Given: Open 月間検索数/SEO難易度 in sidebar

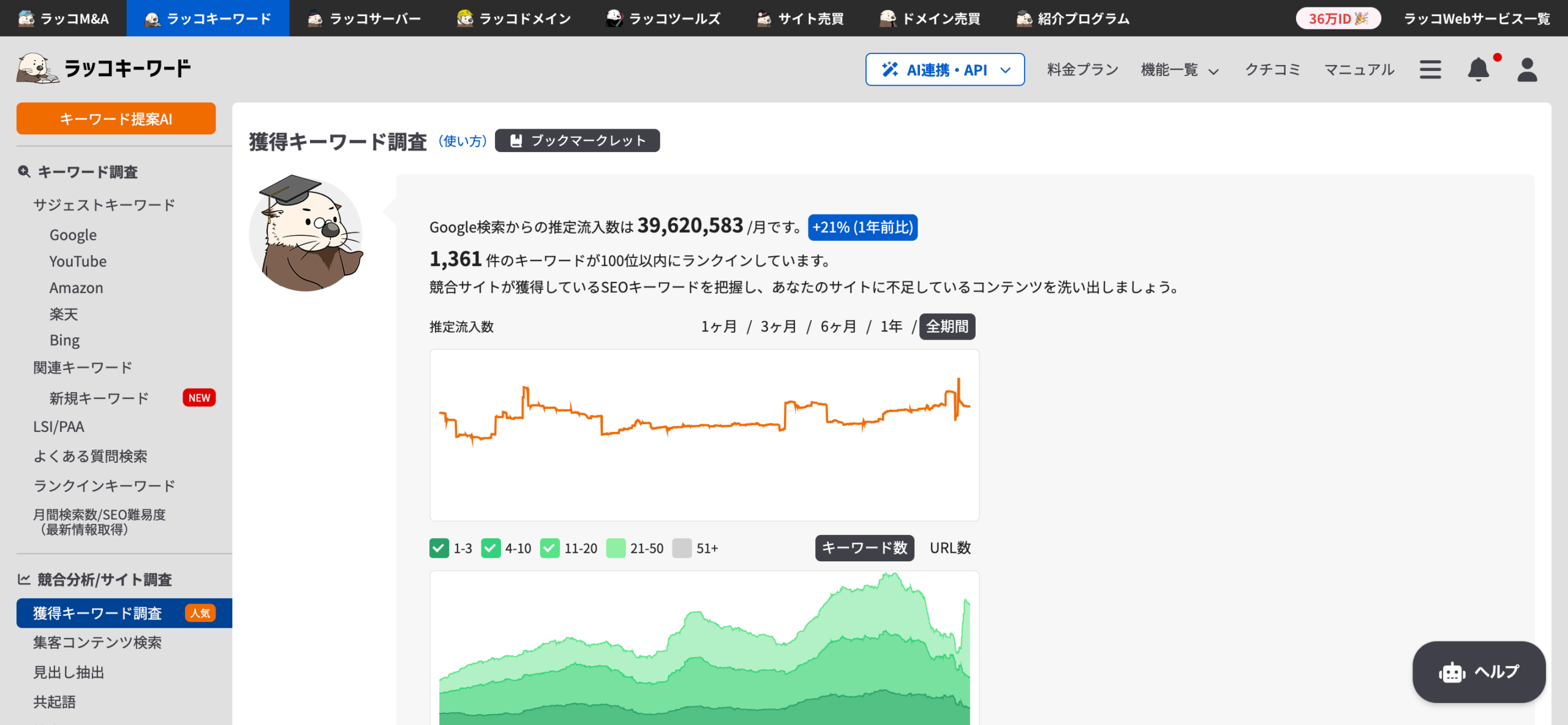Looking at the screenshot, I should click(99, 522).
